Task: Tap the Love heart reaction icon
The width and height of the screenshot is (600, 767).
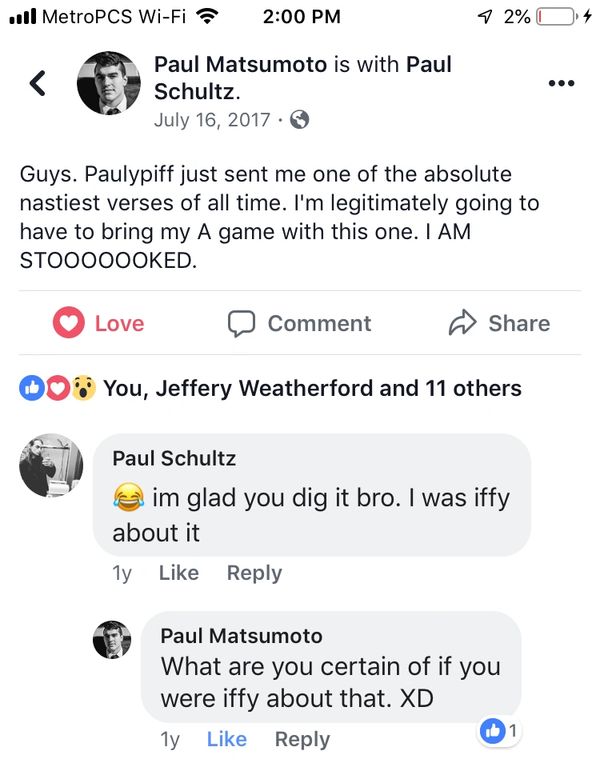Action: 68,323
